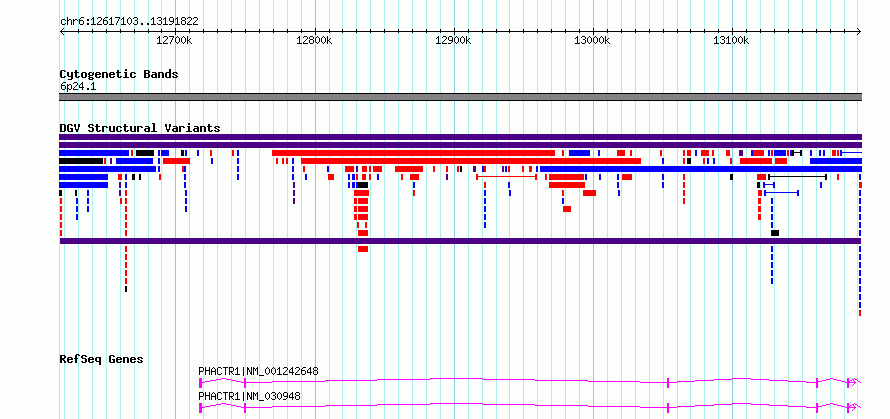Select the small black block above lowest purple bar
The image size is (890, 419).
(x=775, y=233)
